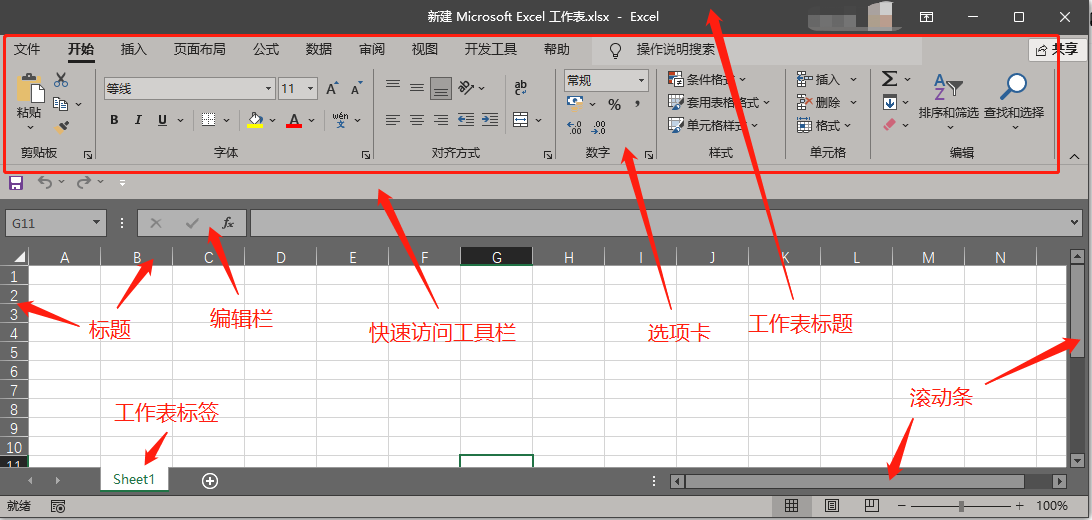
Task: Toggle Underline formatting button
Action: pyautogui.click(x=162, y=120)
